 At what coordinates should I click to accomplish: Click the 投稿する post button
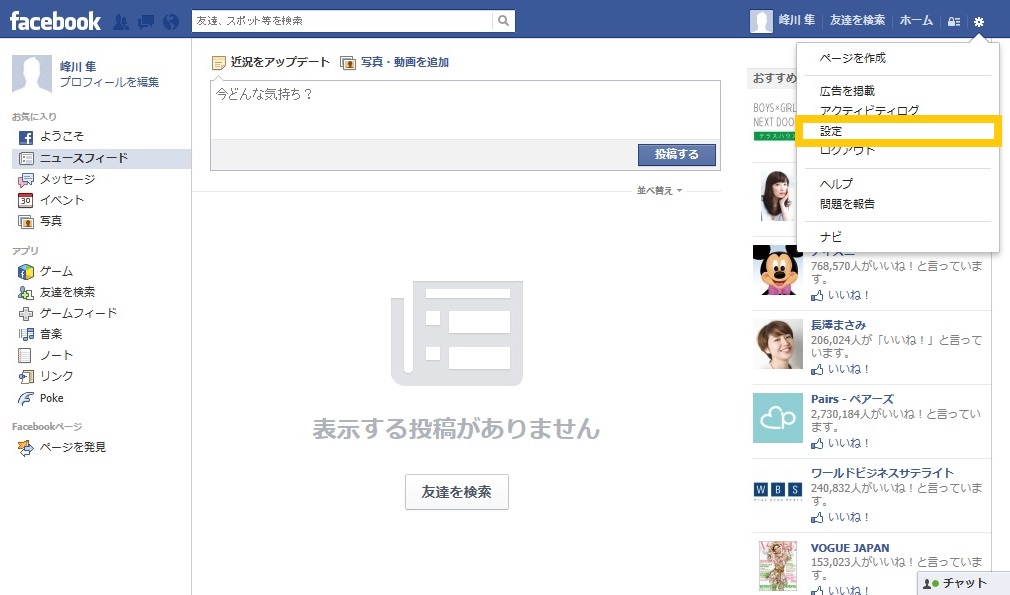676,155
